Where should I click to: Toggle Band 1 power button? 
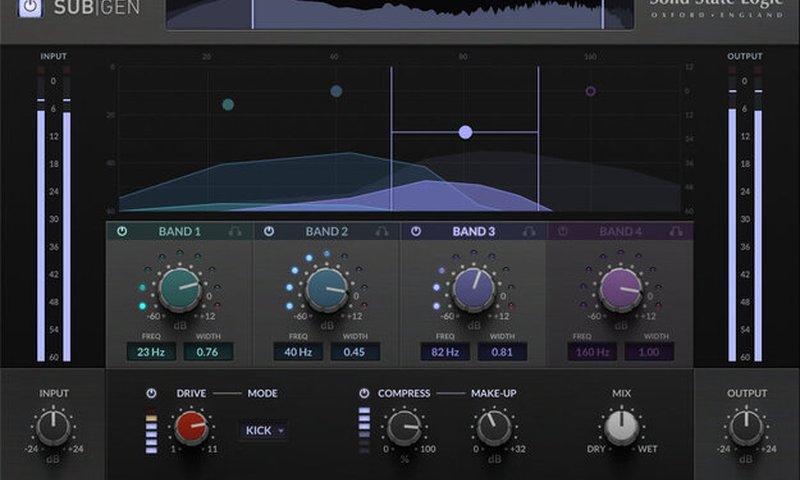pyautogui.click(x=122, y=231)
